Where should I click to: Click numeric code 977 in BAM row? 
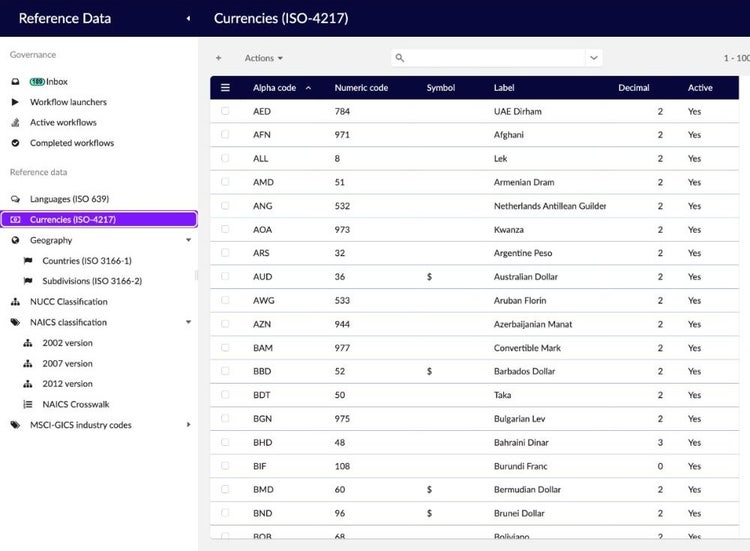(342, 348)
